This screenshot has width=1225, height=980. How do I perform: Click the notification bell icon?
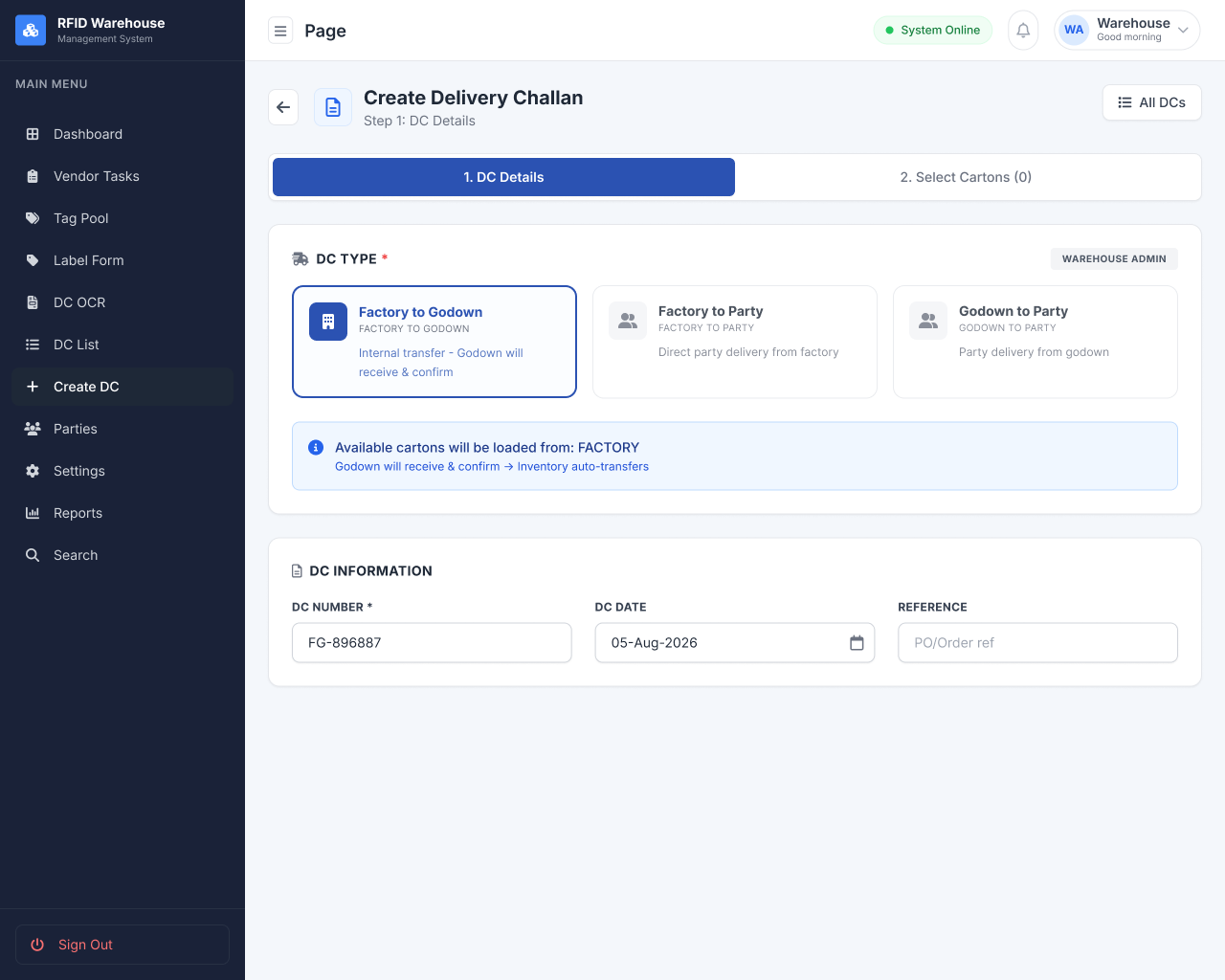point(1023,31)
